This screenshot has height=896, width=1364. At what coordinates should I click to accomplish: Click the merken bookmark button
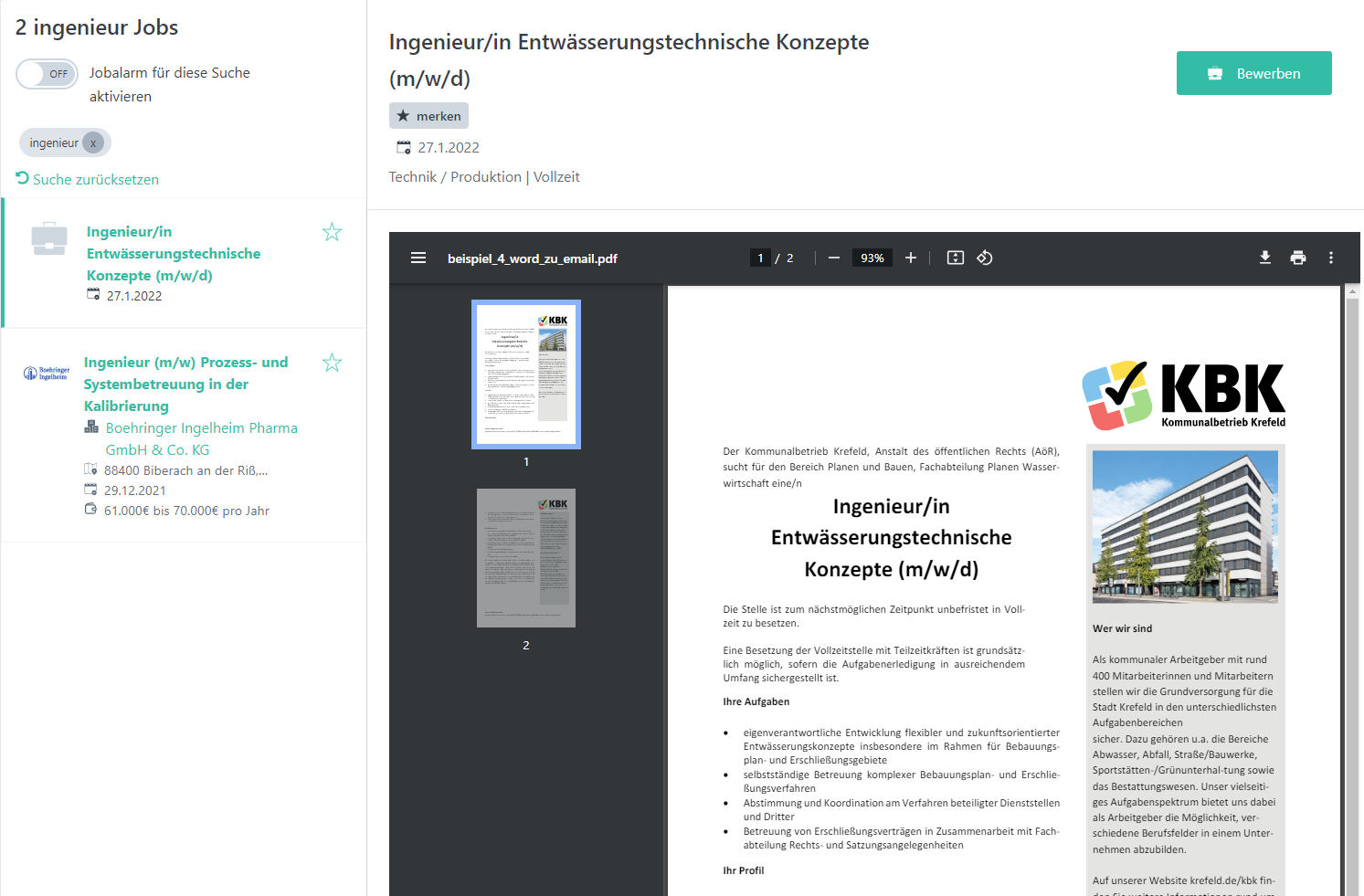click(428, 116)
